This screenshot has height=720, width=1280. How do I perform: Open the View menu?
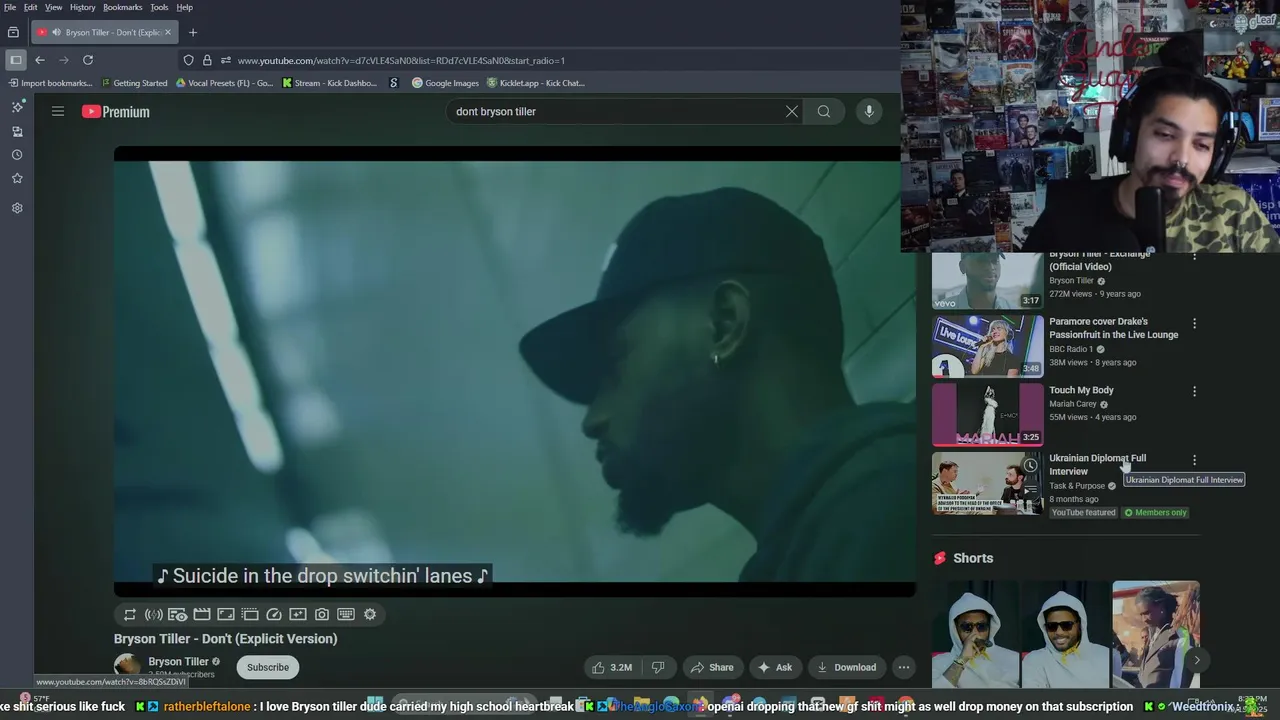[53, 7]
